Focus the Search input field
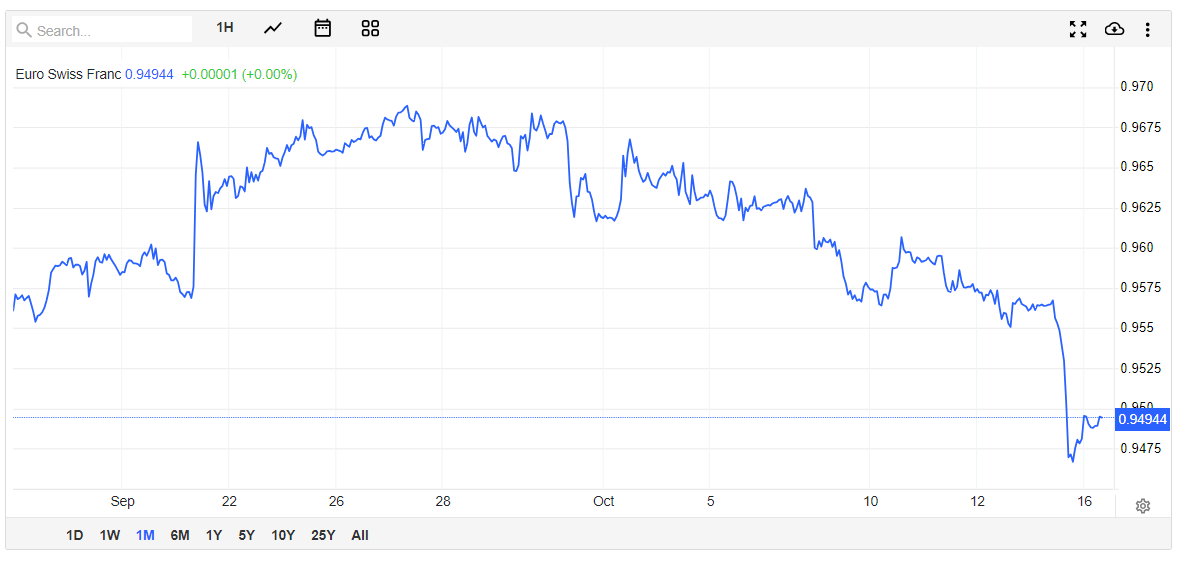This screenshot has width=1187, height=570. point(110,30)
